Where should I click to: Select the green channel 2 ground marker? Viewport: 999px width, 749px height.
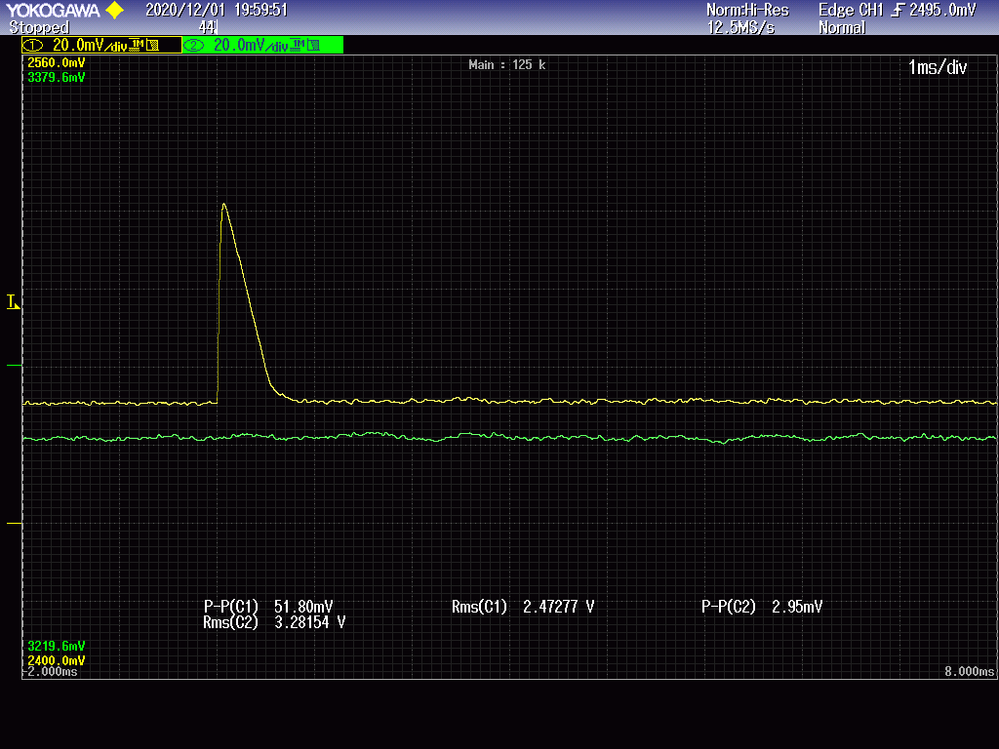click(x=14, y=366)
